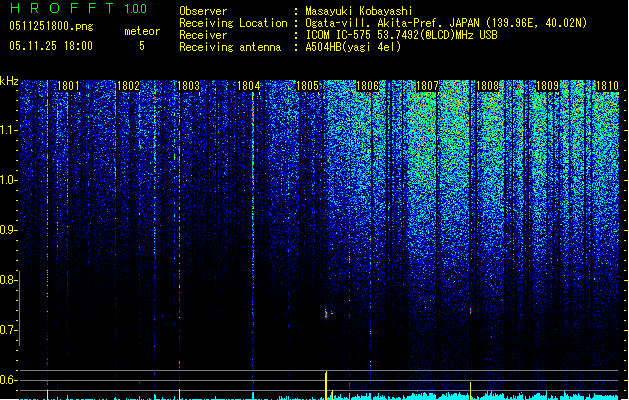Click the HROFFT 1.0.0 title text
This screenshot has height=400, width=629.
tap(79, 8)
